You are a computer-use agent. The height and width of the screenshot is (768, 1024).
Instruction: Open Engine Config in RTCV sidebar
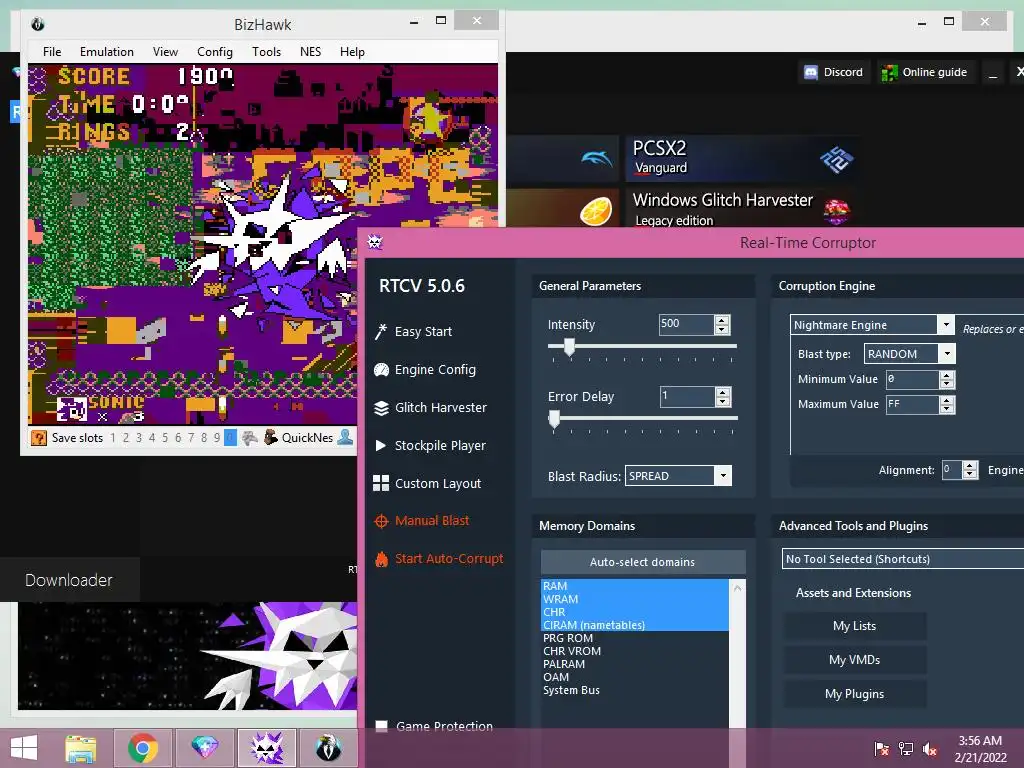[x=425, y=370]
